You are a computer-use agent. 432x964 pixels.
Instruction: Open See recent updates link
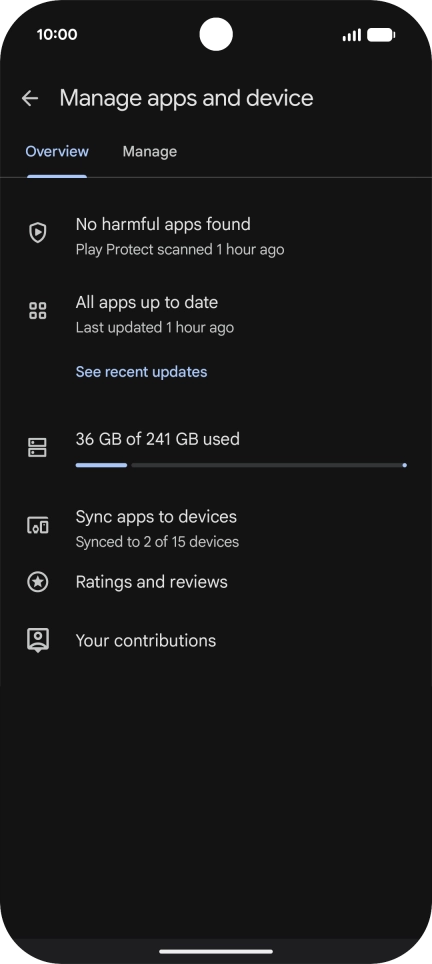[141, 372]
